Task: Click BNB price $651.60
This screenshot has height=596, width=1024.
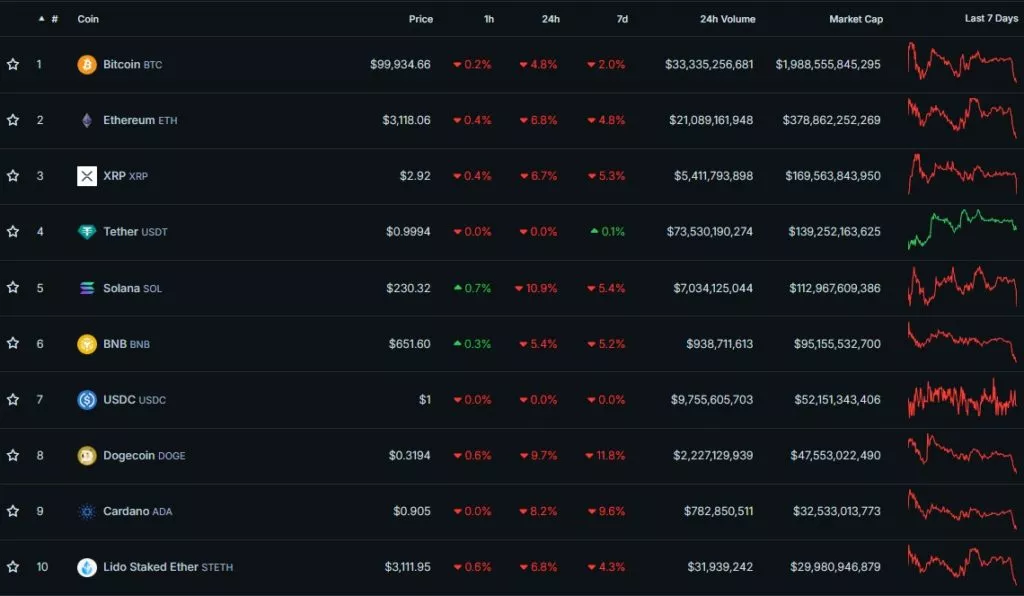Action: (409, 343)
